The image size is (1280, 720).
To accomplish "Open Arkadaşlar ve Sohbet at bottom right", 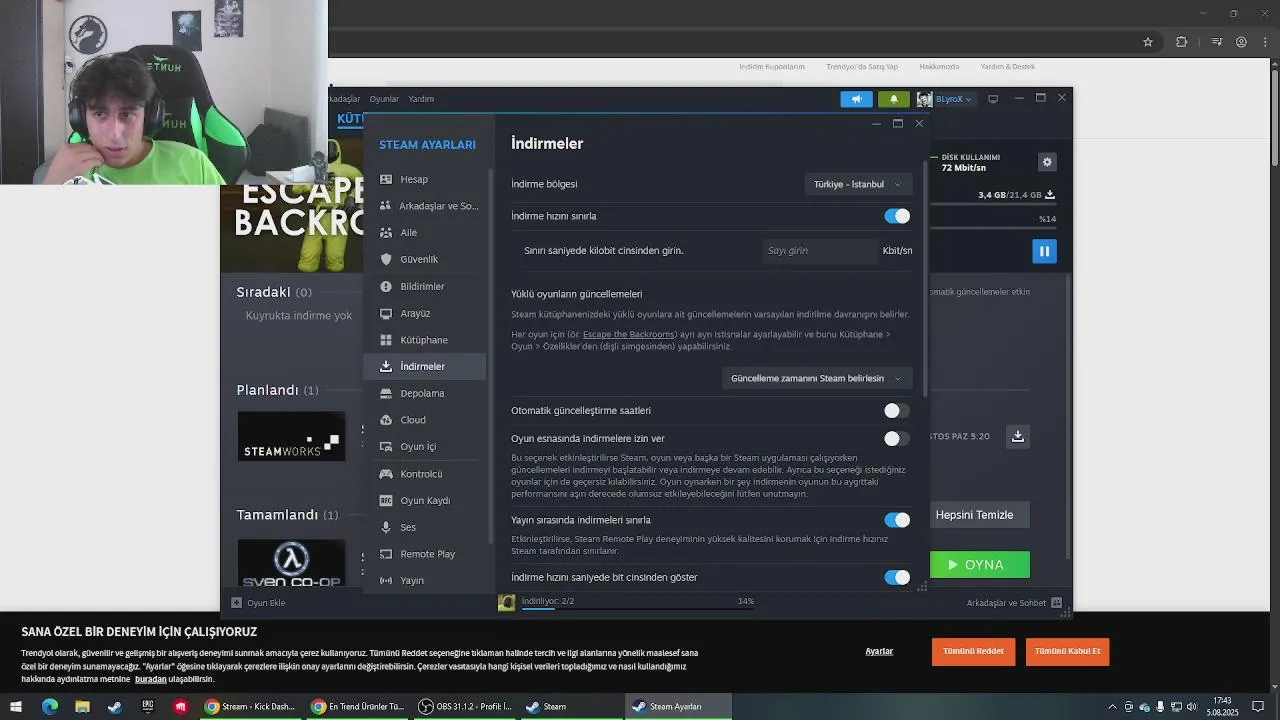I will point(1014,603).
